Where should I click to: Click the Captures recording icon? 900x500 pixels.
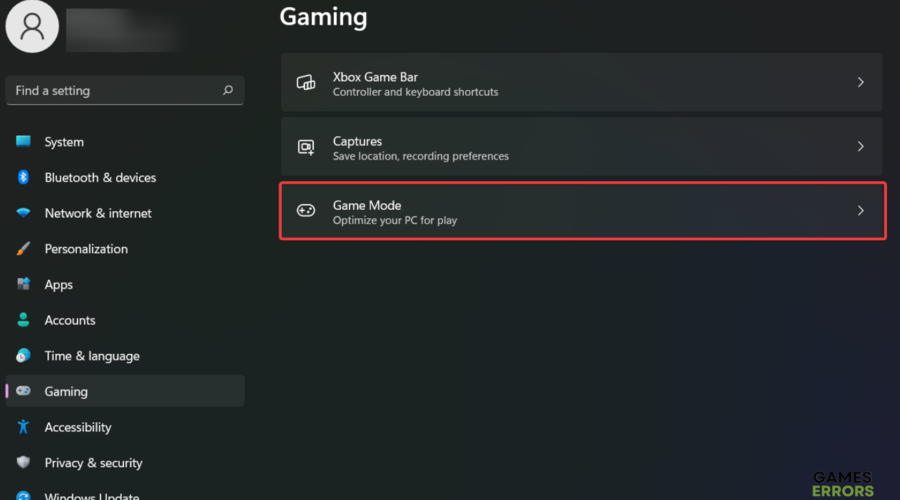tap(306, 147)
